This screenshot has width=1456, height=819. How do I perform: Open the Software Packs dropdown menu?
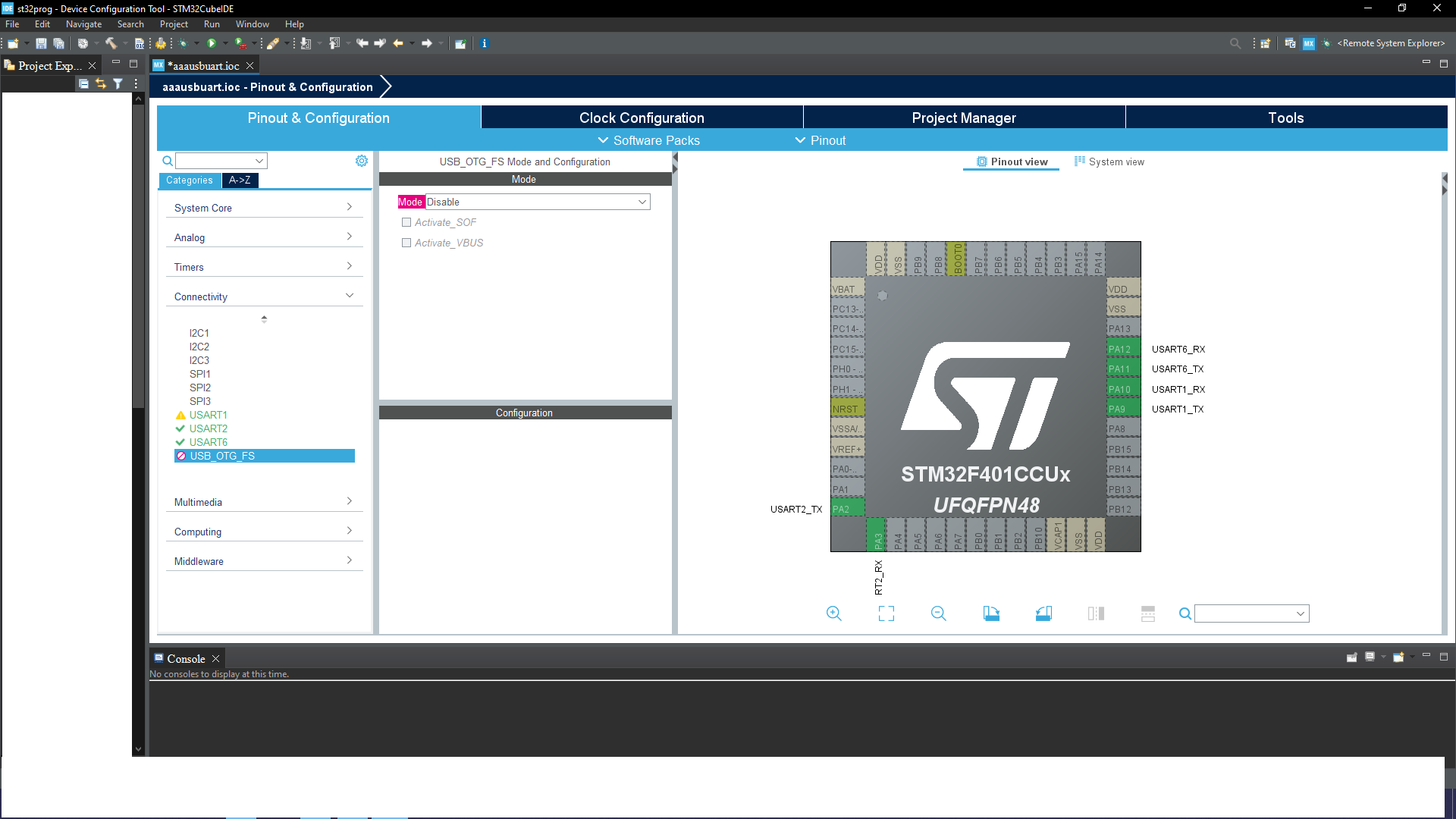[649, 140]
